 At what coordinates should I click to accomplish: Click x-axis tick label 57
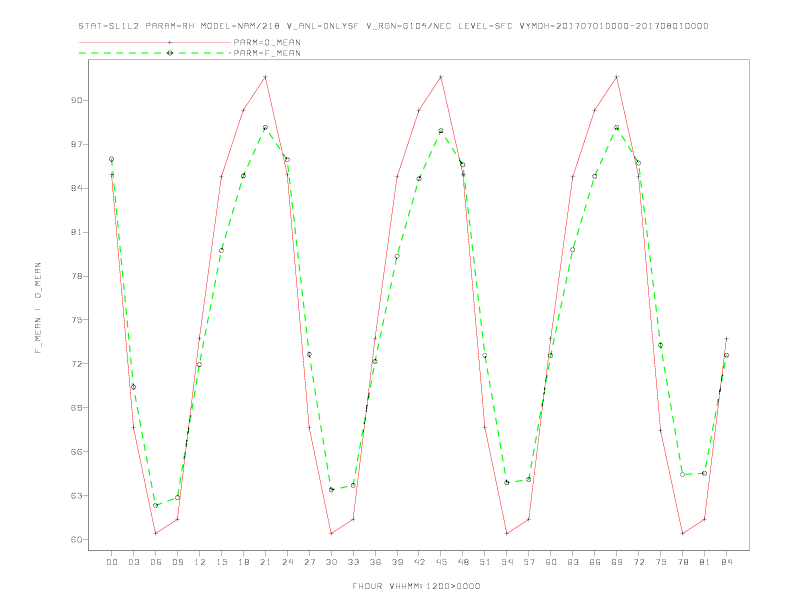(x=529, y=562)
